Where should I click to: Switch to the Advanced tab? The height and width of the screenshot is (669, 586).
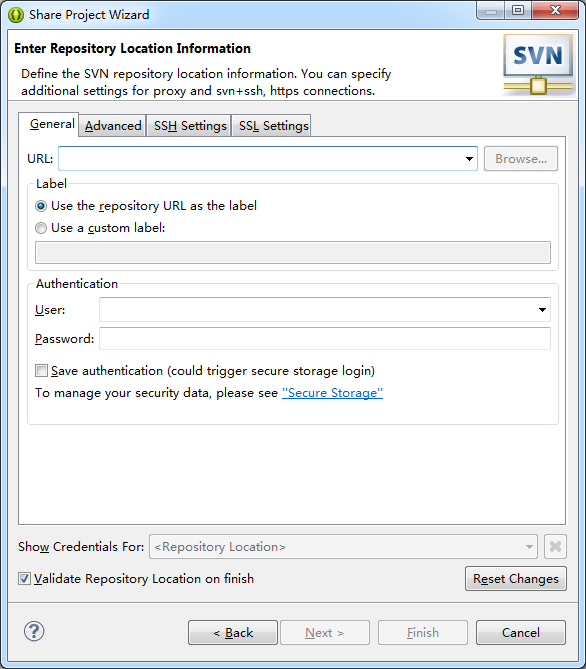pyautogui.click(x=113, y=126)
